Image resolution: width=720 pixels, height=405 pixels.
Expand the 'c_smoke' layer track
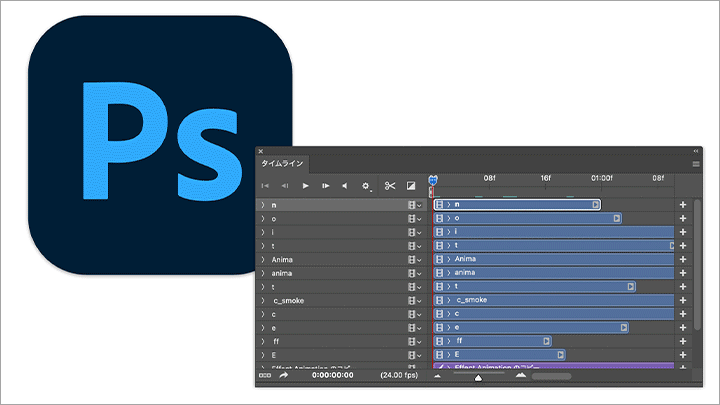coord(263,300)
